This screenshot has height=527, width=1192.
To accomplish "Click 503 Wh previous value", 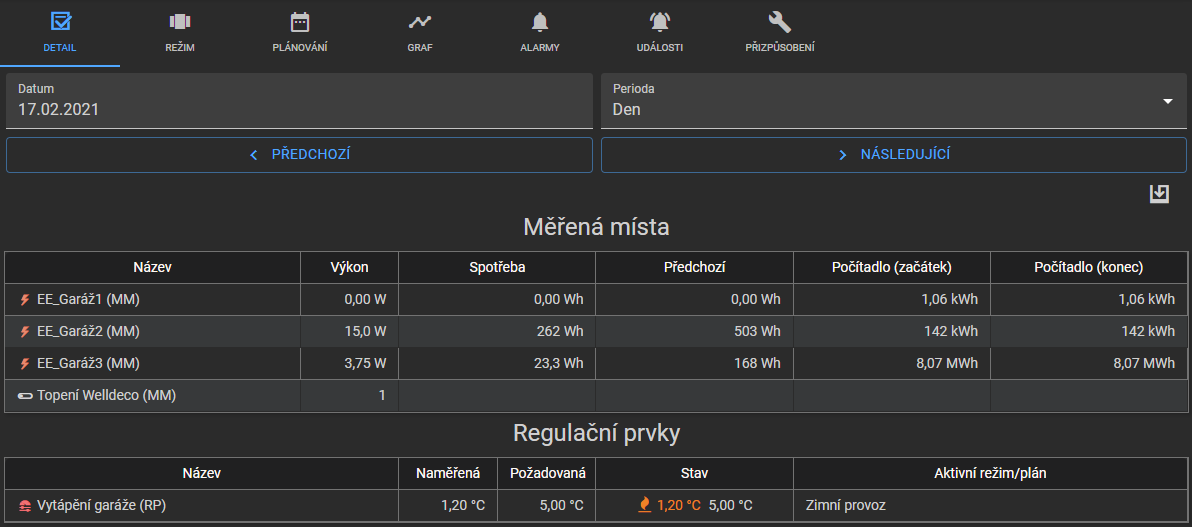I will click(756, 332).
